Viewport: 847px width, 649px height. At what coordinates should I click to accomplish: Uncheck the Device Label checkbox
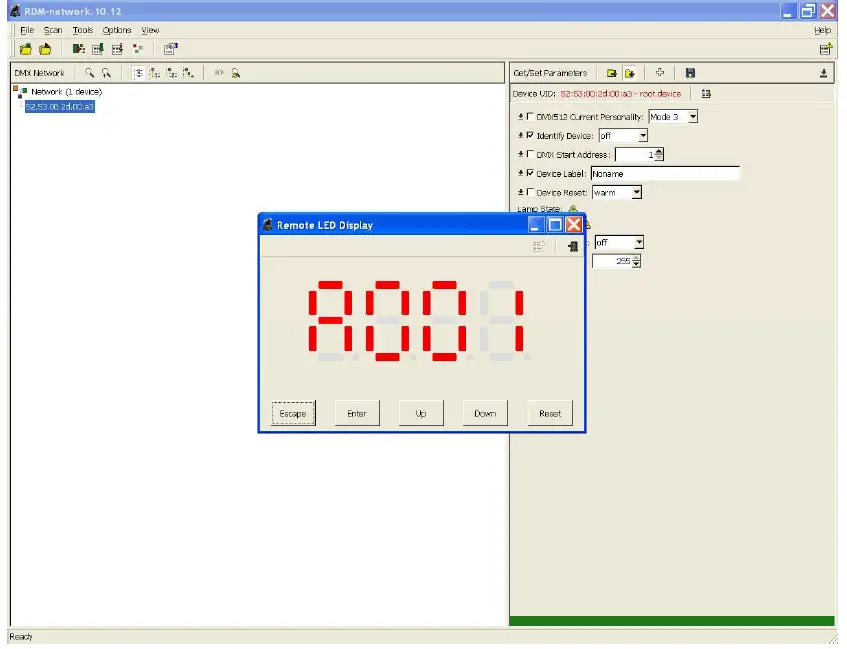(x=530, y=173)
